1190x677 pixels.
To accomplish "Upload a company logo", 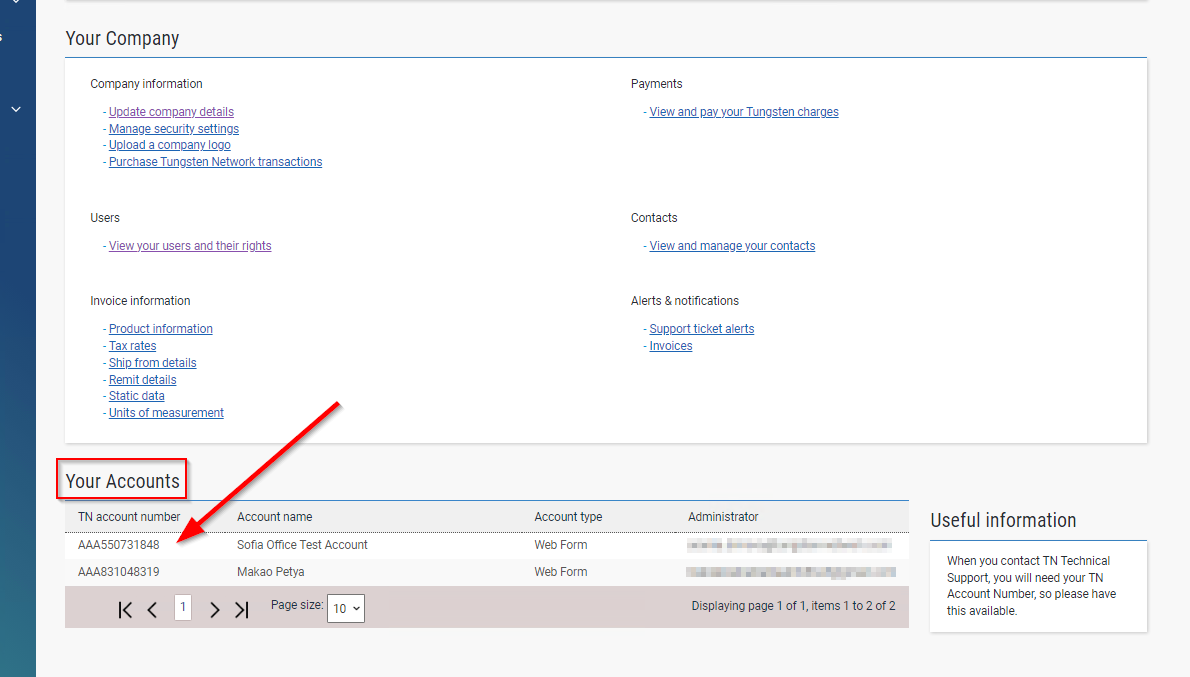I will [169, 144].
